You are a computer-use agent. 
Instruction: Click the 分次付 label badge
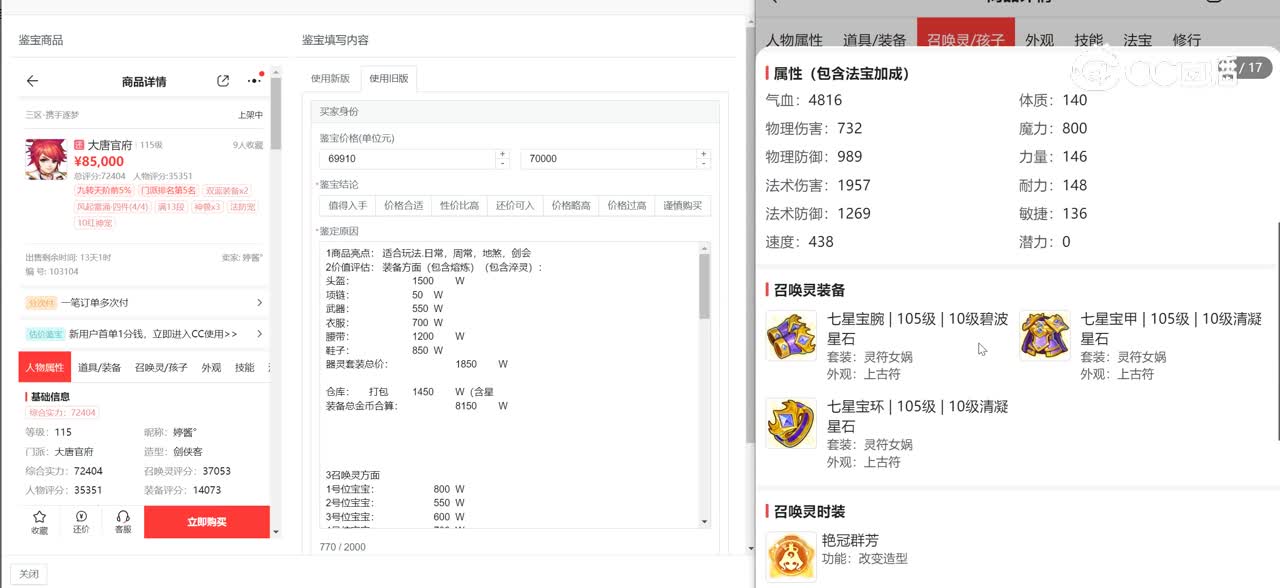(41, 302)
